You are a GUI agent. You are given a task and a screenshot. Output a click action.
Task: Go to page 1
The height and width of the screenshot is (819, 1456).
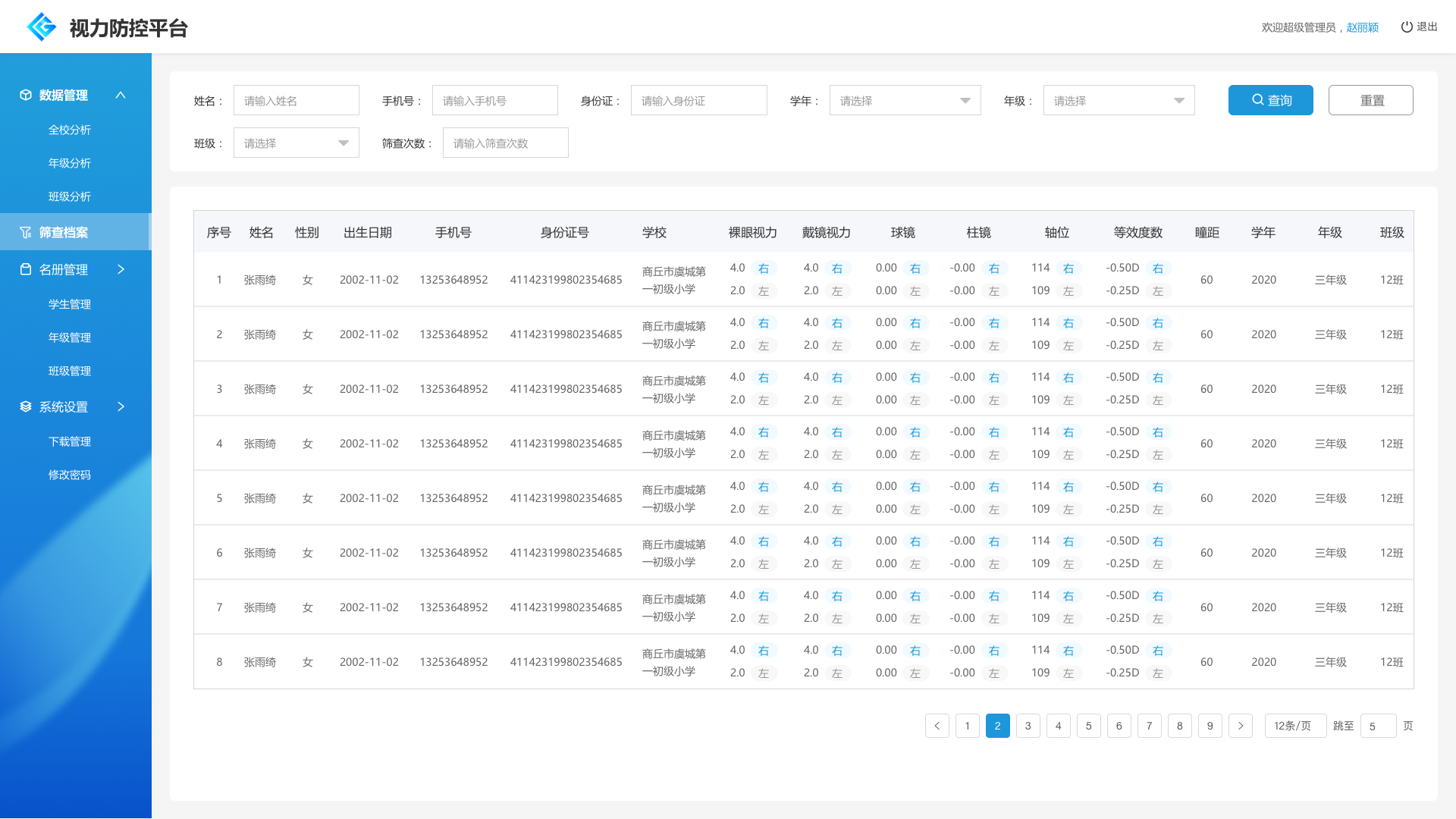coord(968,726)
